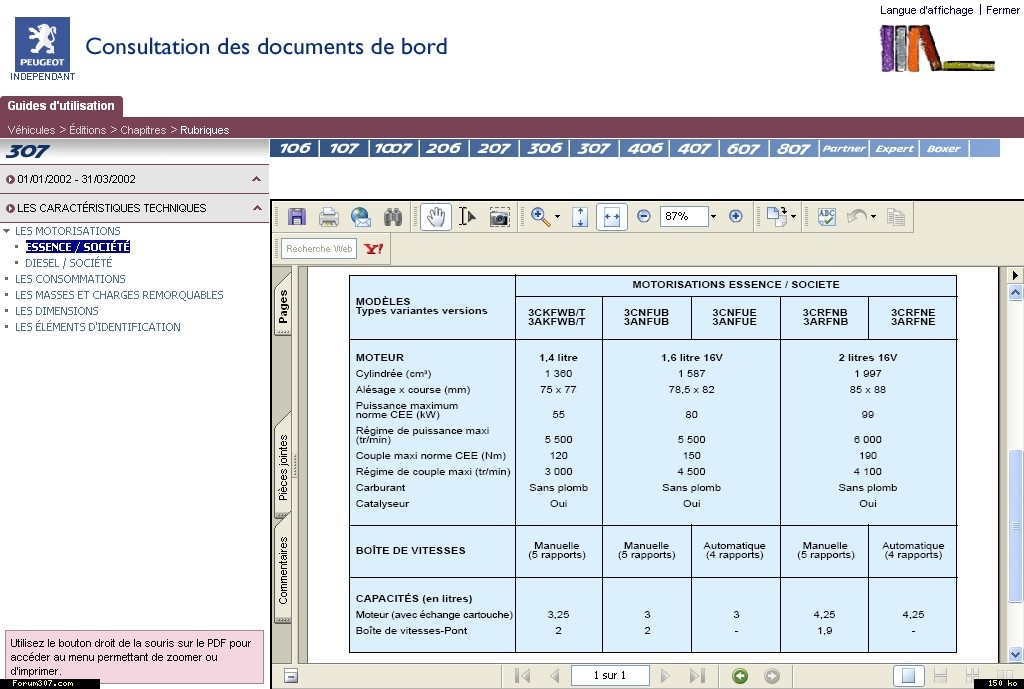The width and height of the screenshot is (1024, 689).
Task: Go to the last page
Action: pos(697,676)
